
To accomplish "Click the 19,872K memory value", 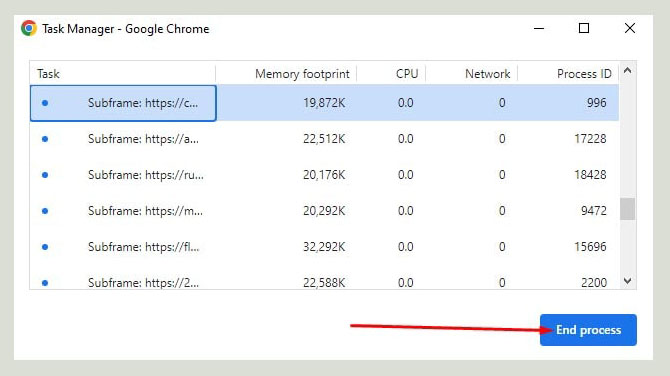I will click(324, 103).
